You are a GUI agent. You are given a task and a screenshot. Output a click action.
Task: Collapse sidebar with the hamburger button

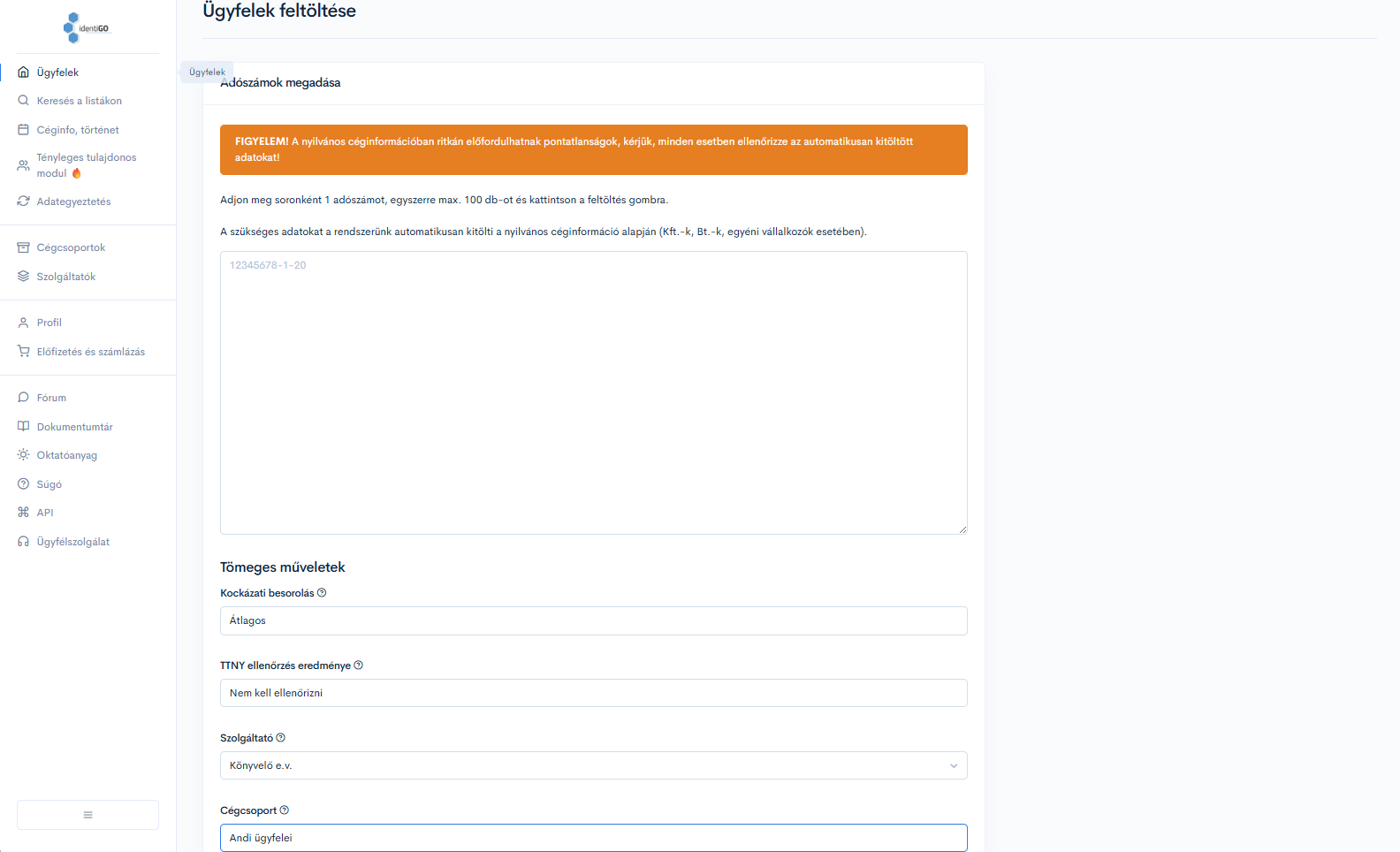point(87,815)
